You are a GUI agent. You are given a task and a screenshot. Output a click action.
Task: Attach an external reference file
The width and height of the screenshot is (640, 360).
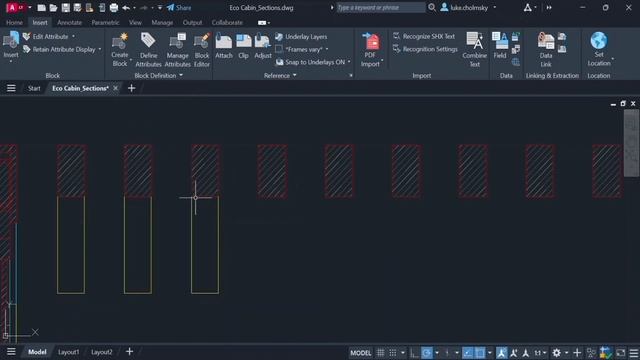(x=224, y=46)
